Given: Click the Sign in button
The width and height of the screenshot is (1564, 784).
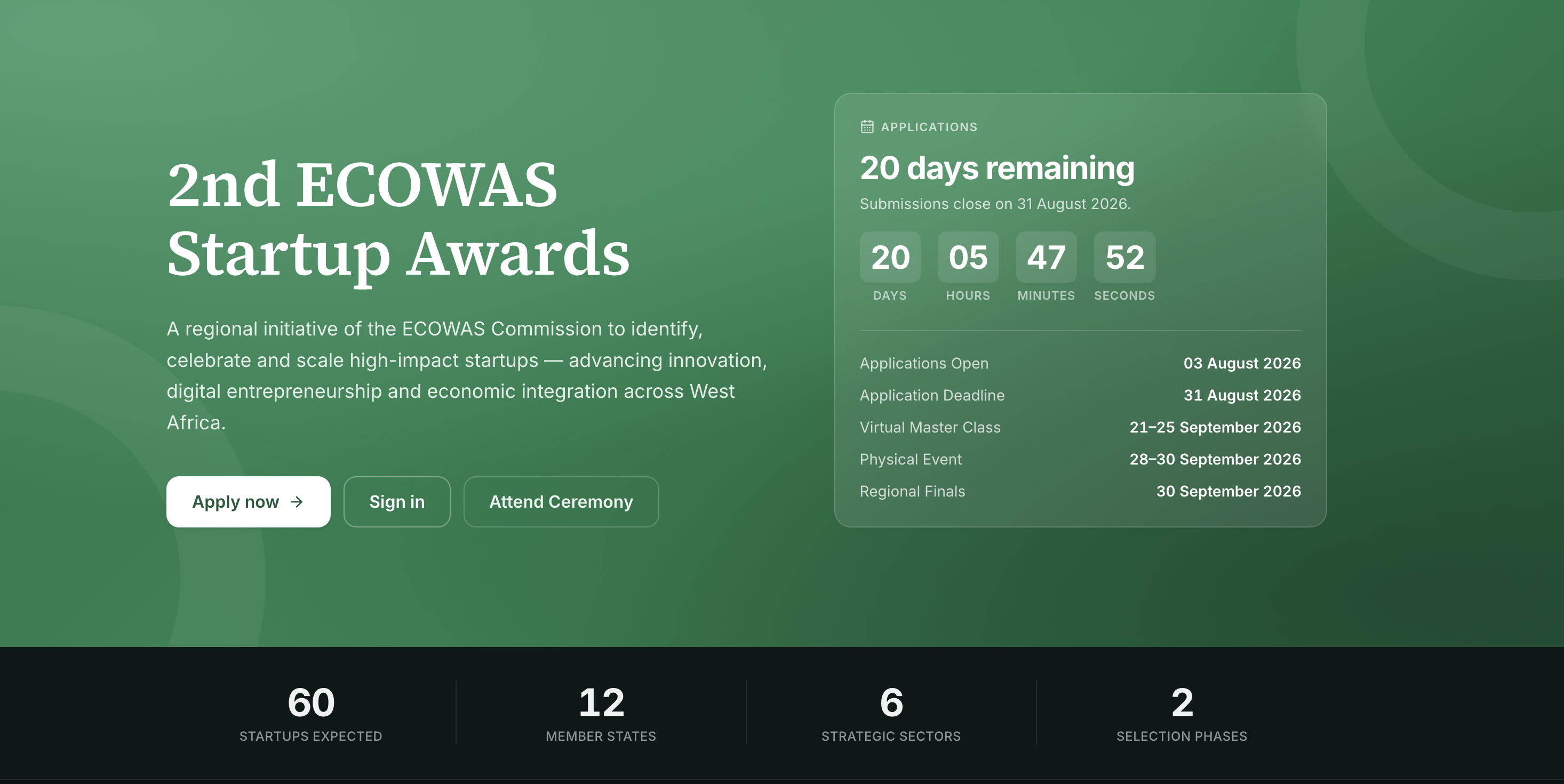Looking at the screenshot, I should click(x=397, y=502).
